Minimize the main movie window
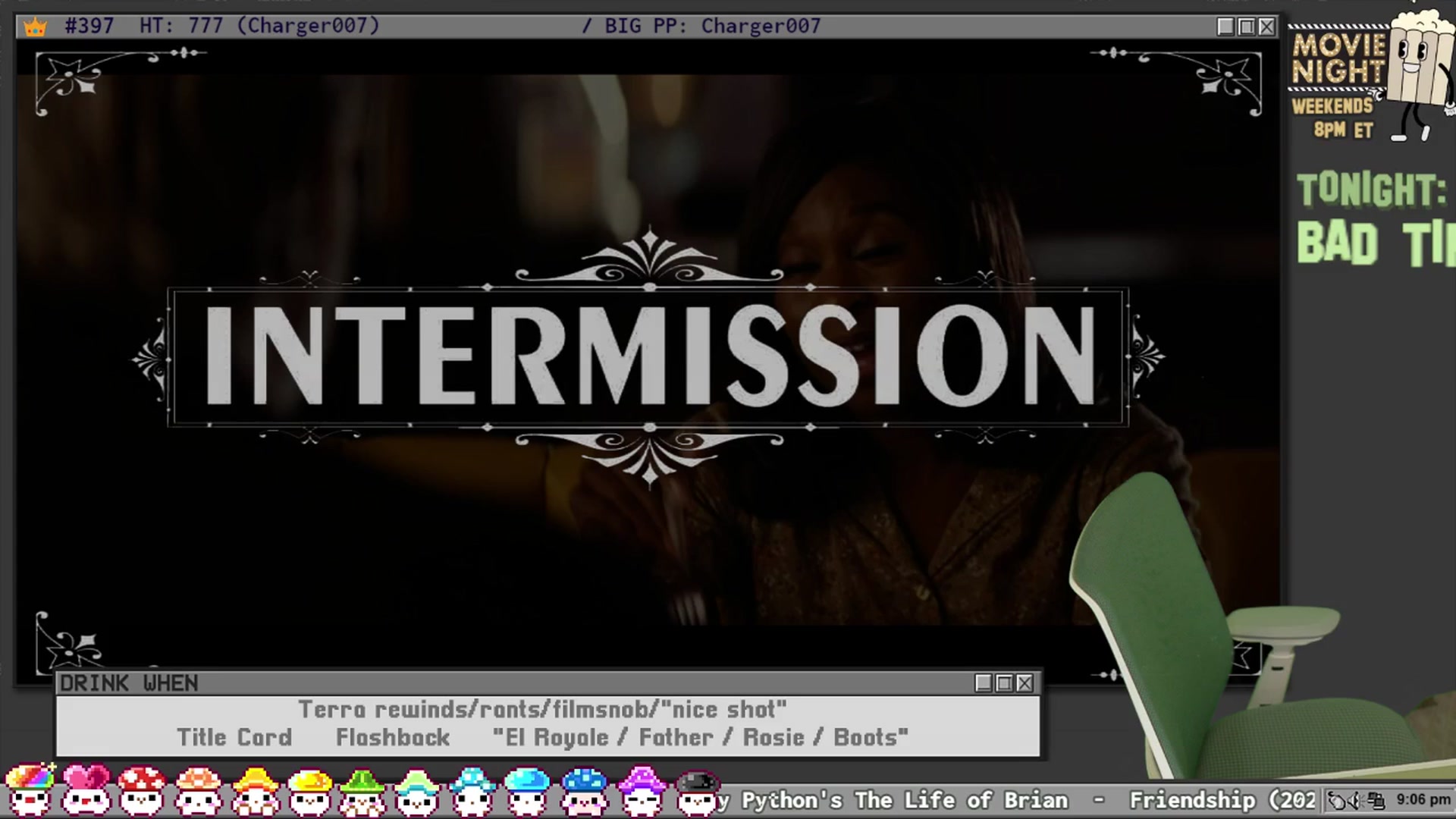Screen dimensions: 1456x819 [1225, 27]
